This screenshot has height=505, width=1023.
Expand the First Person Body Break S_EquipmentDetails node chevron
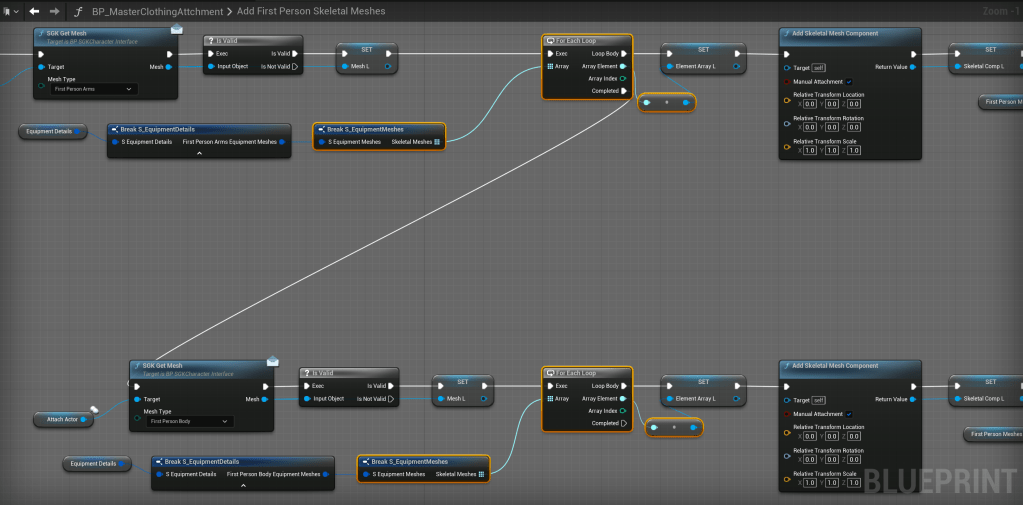(242, 486)
